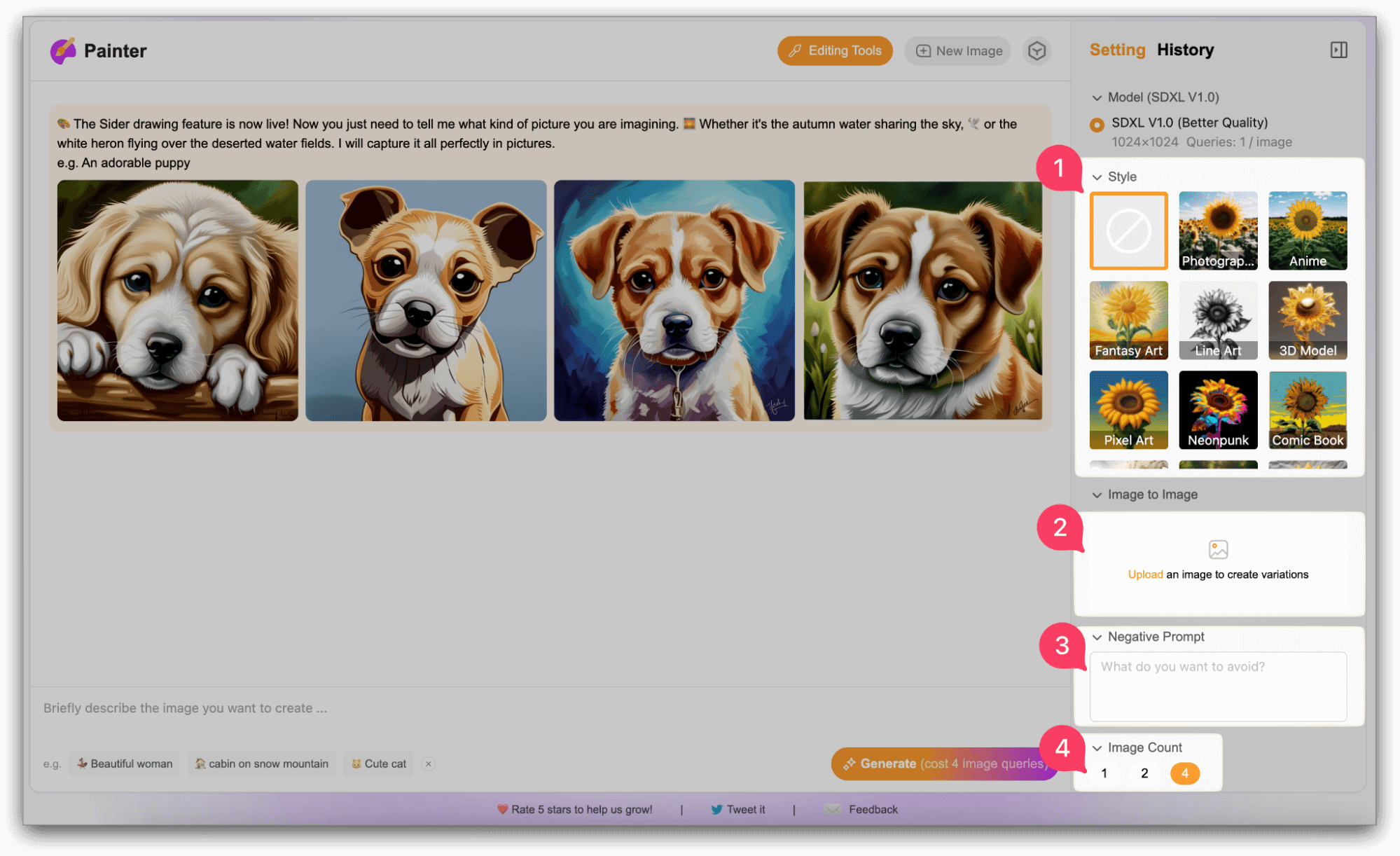Open Editing Tools
The width and height of the screenshot is (1400, 856).
click(x=835, y=50)
